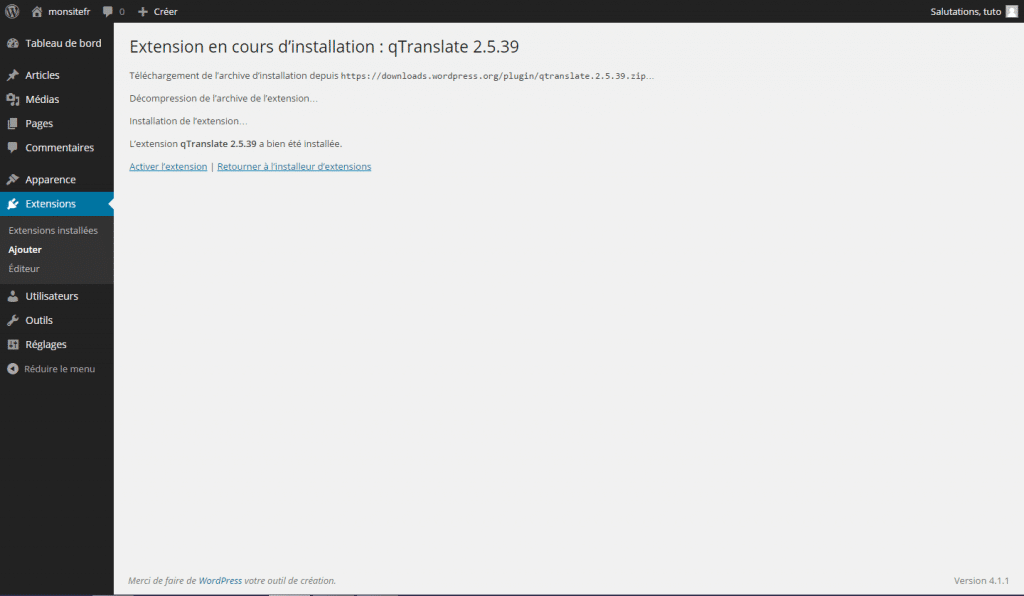1024x596 pixels.
Task: Click Retourner à l'installeur d'extensions link
Action: (294, 167)
